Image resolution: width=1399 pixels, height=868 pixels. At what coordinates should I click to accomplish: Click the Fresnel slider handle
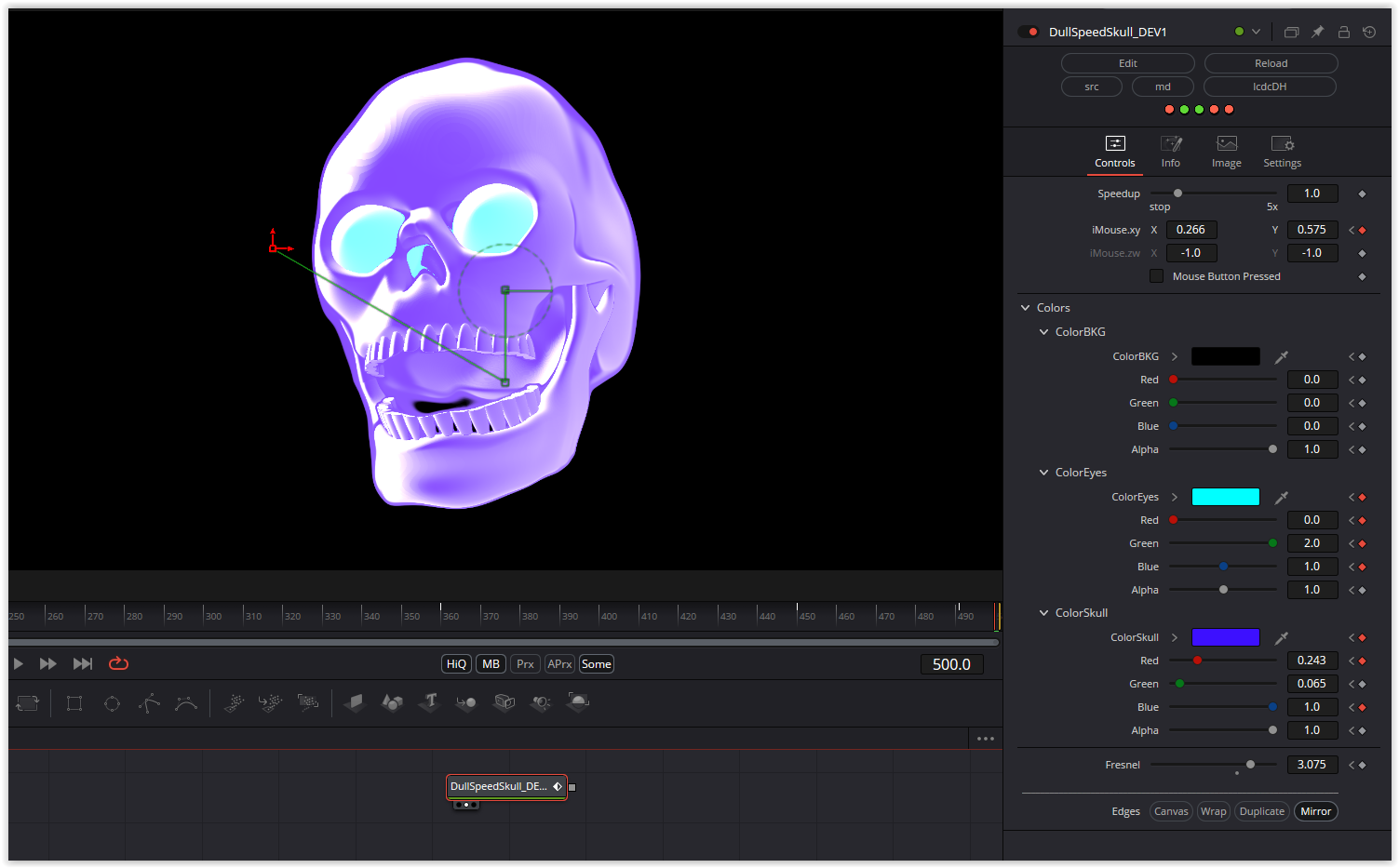1250,765
